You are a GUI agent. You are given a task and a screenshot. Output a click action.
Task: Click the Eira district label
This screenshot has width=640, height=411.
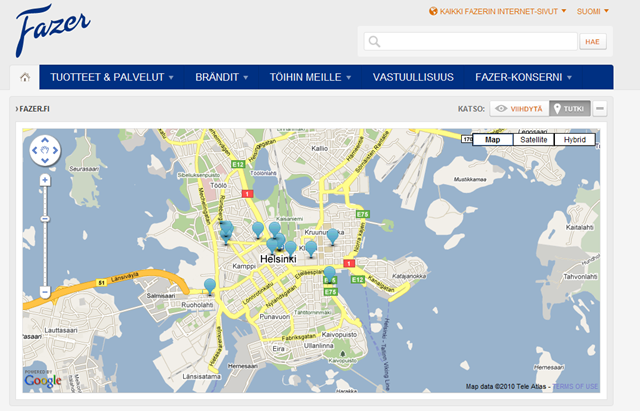[x=278, y=349]
